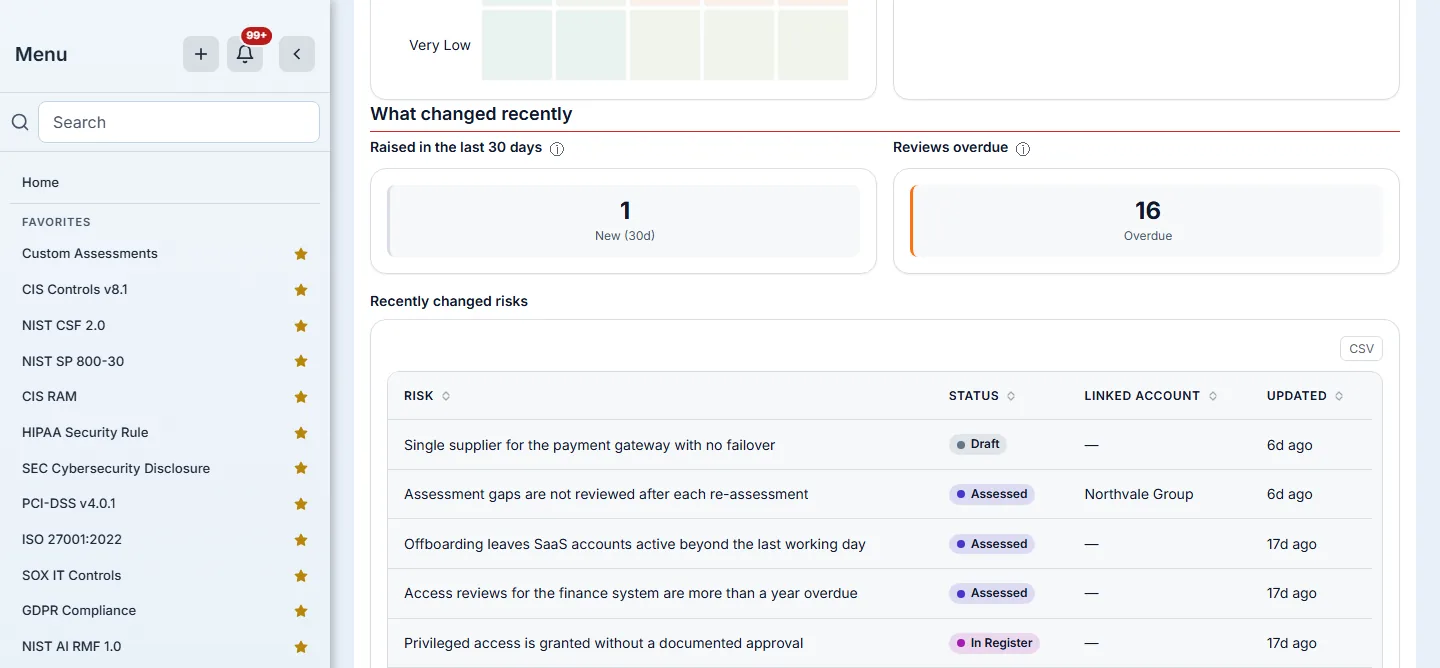Toggle the star next to PCI-DSS v4.0.1
This screenshot has width=1440, height=668.
tap(301, 504)
